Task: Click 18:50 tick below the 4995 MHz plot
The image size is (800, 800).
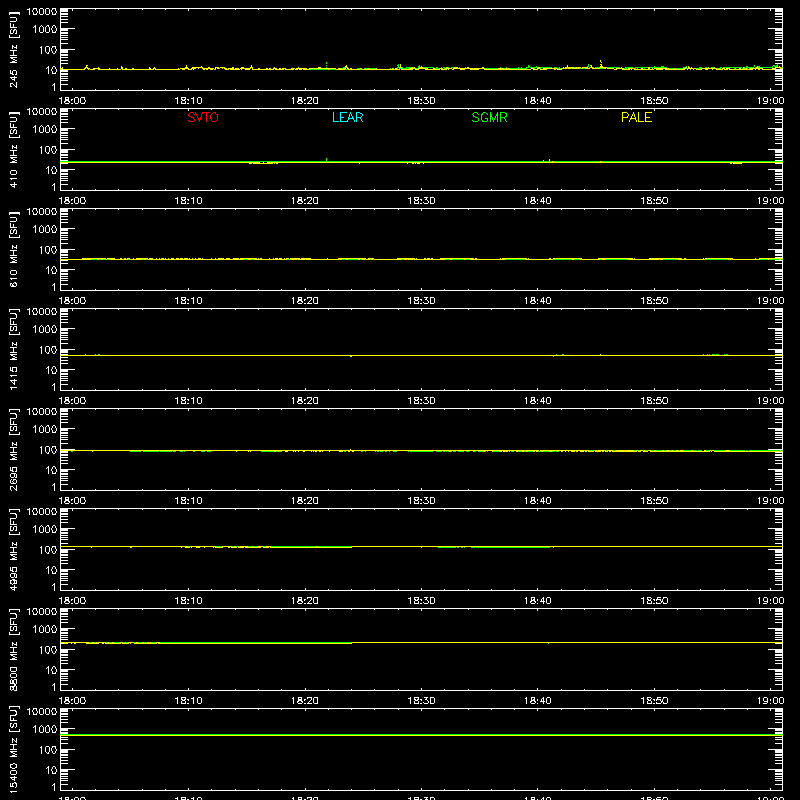Action: tap(654, 601)
